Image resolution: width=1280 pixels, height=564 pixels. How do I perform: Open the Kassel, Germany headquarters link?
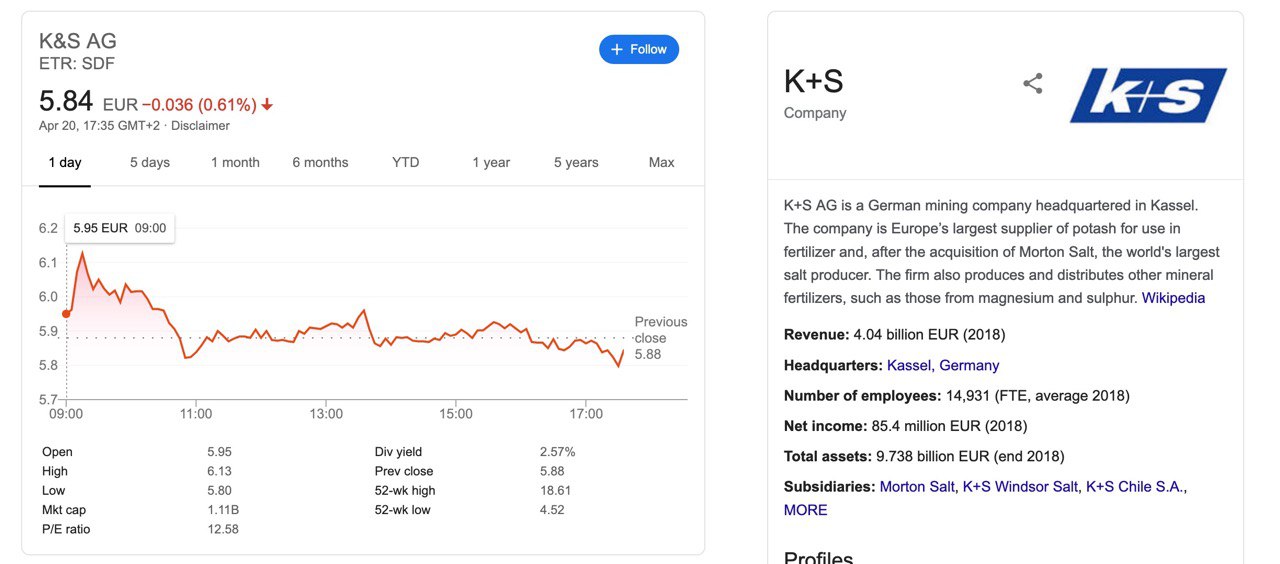coord(943,366)
